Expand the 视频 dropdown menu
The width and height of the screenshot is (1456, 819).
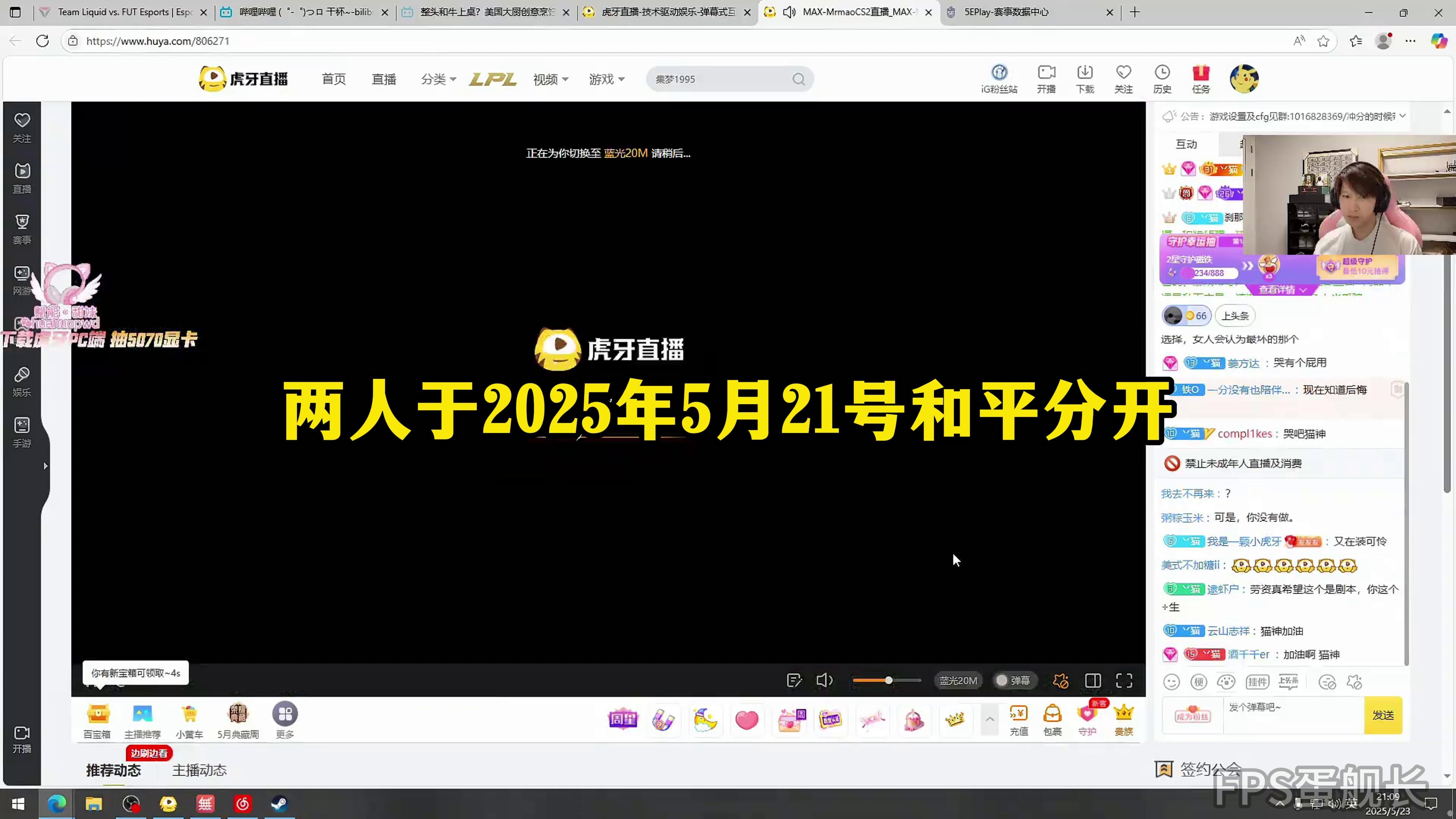(x=551, y=79)
